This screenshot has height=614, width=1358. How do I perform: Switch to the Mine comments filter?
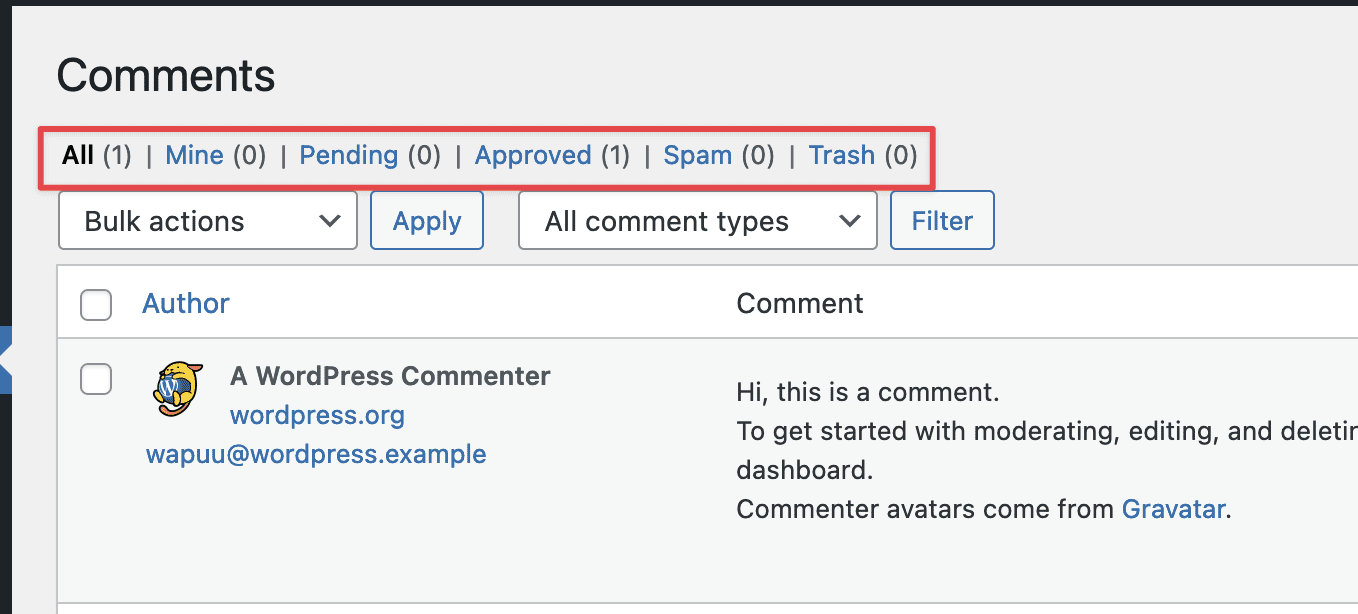[194, 156]
